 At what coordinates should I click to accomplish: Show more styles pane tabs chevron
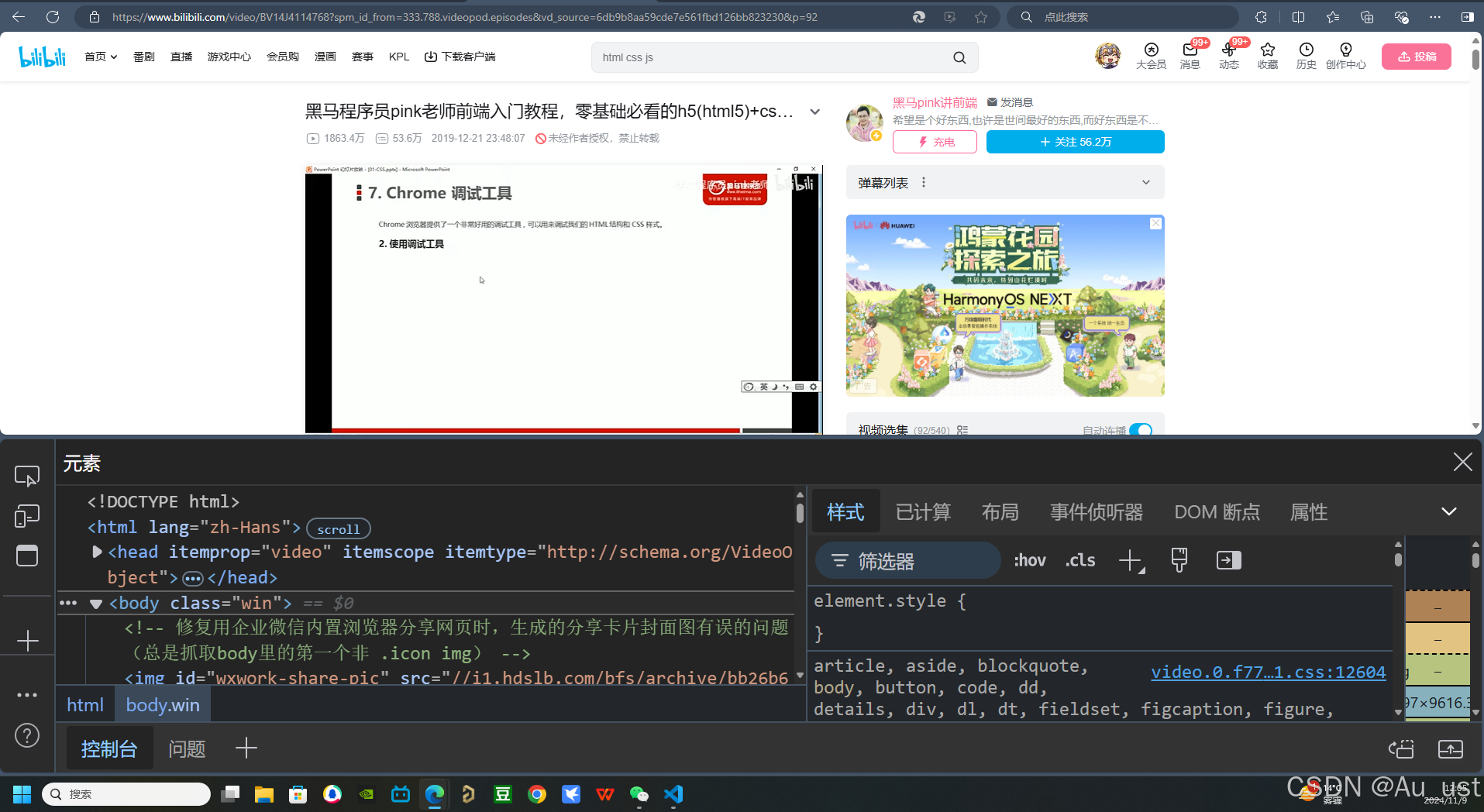1449,511
